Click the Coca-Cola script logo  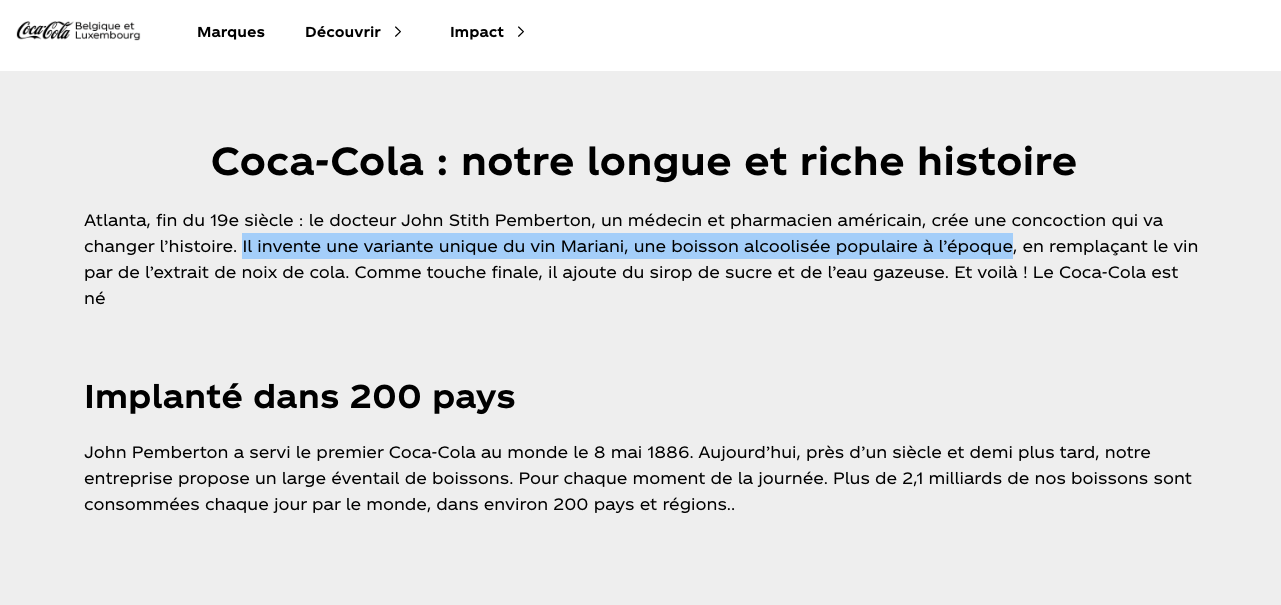coord(44,31)
